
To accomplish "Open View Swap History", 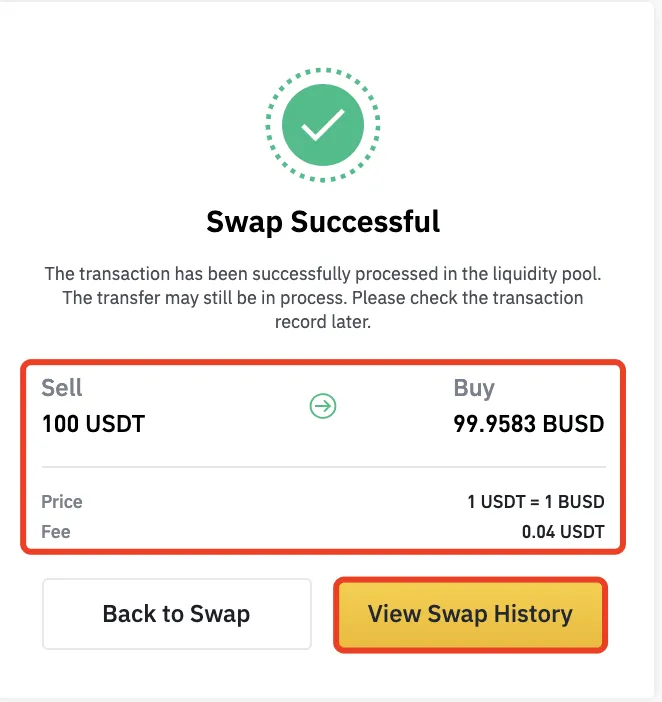I will 470,614.
